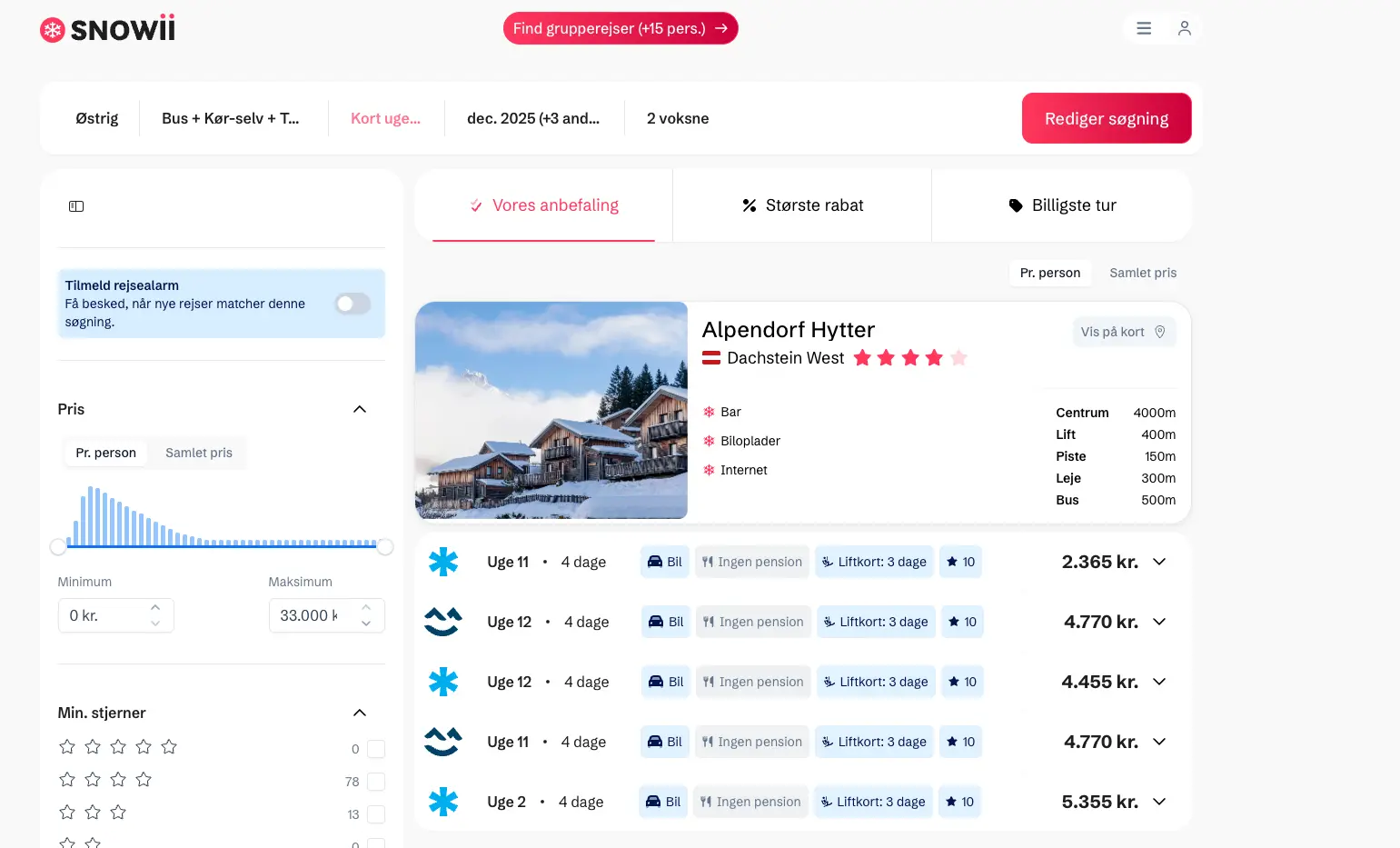Click the star 10 rating in 2.365 kr. row
The width and height of the screenshot is (1400, 848).
pos(960,562)
